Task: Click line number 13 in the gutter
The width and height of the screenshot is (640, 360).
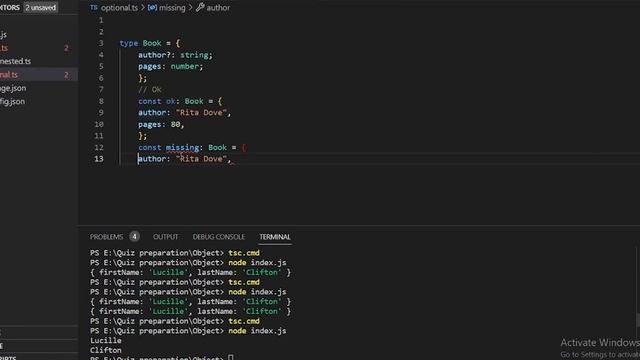Action: point(99,159)
